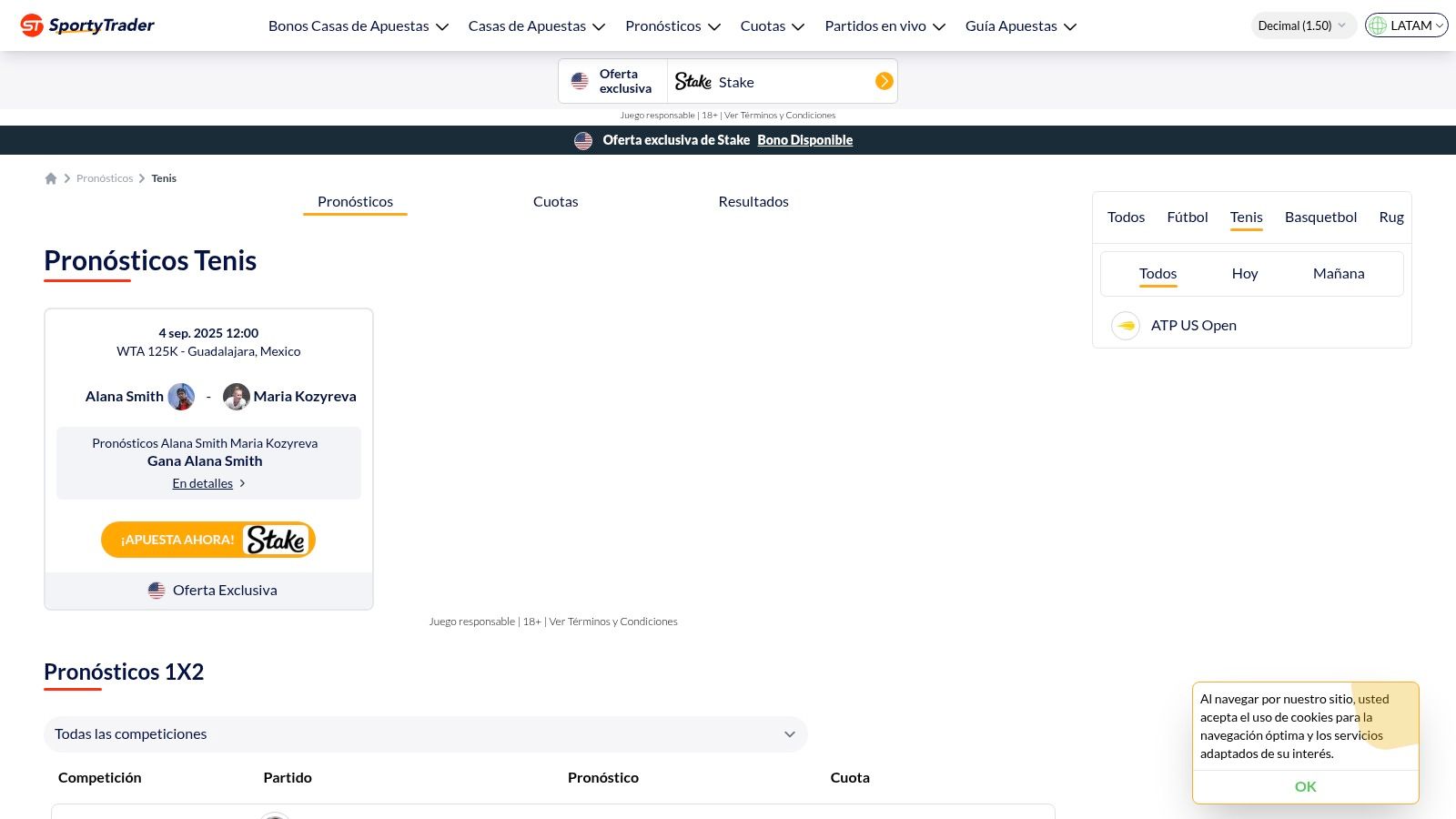Switch to the Resultados tab
This screenshot has width=1456, height=819.
tap(753, 202)
